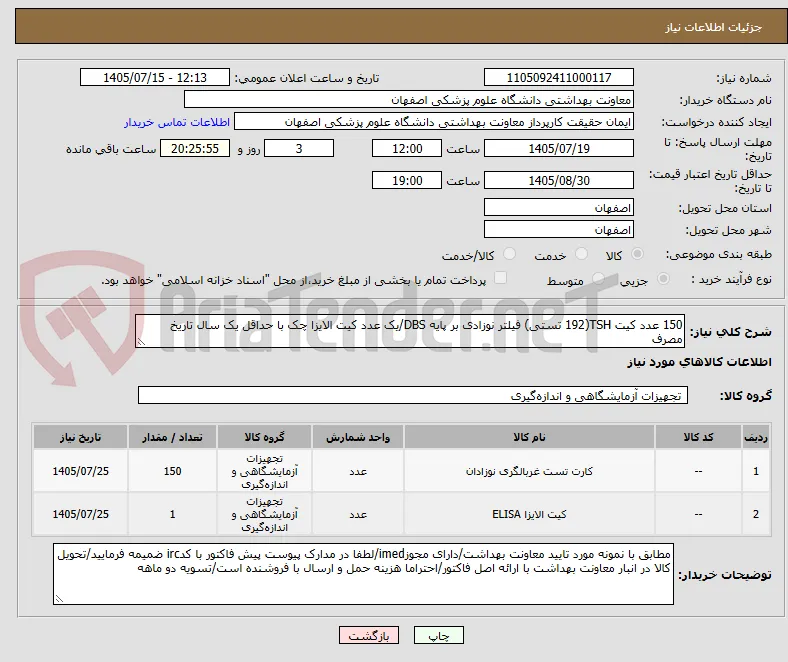Image resolution: width=788 pixels, height=662 pixels.
Task: Click the بازگشت back button
Action: [369, 635]
